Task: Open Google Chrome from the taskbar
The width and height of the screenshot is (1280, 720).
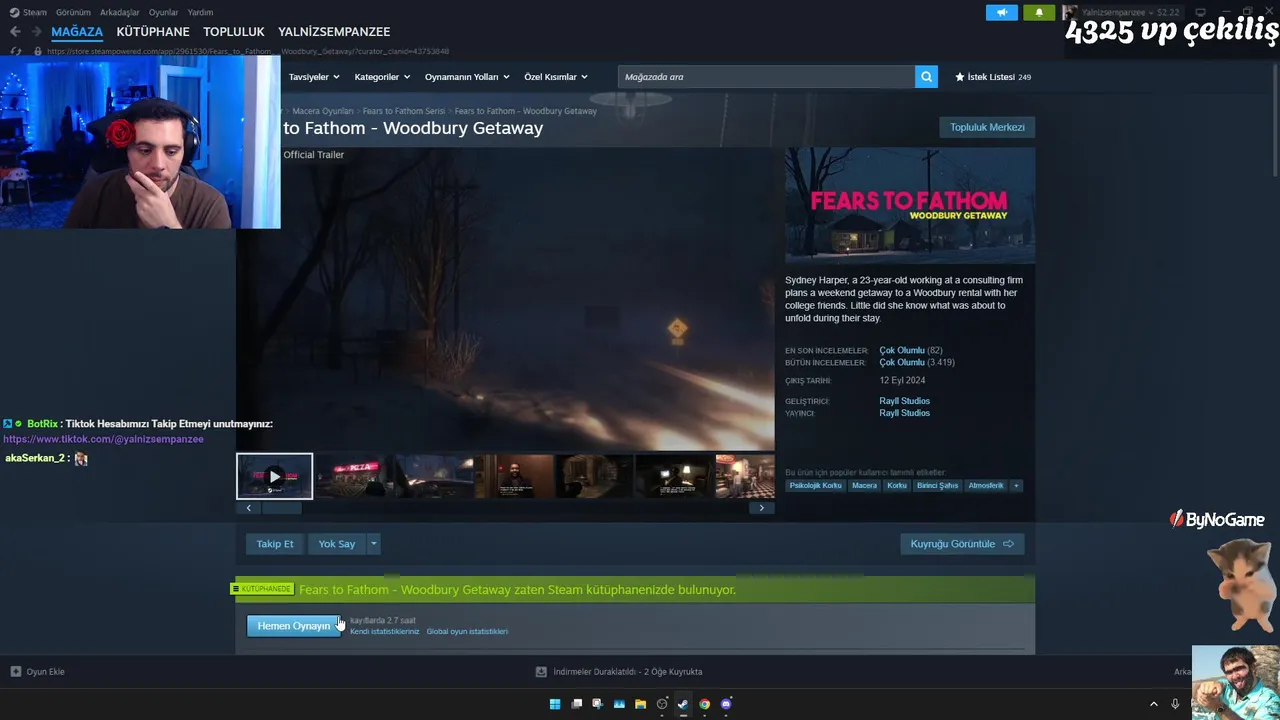Action: tap(704, 704)
